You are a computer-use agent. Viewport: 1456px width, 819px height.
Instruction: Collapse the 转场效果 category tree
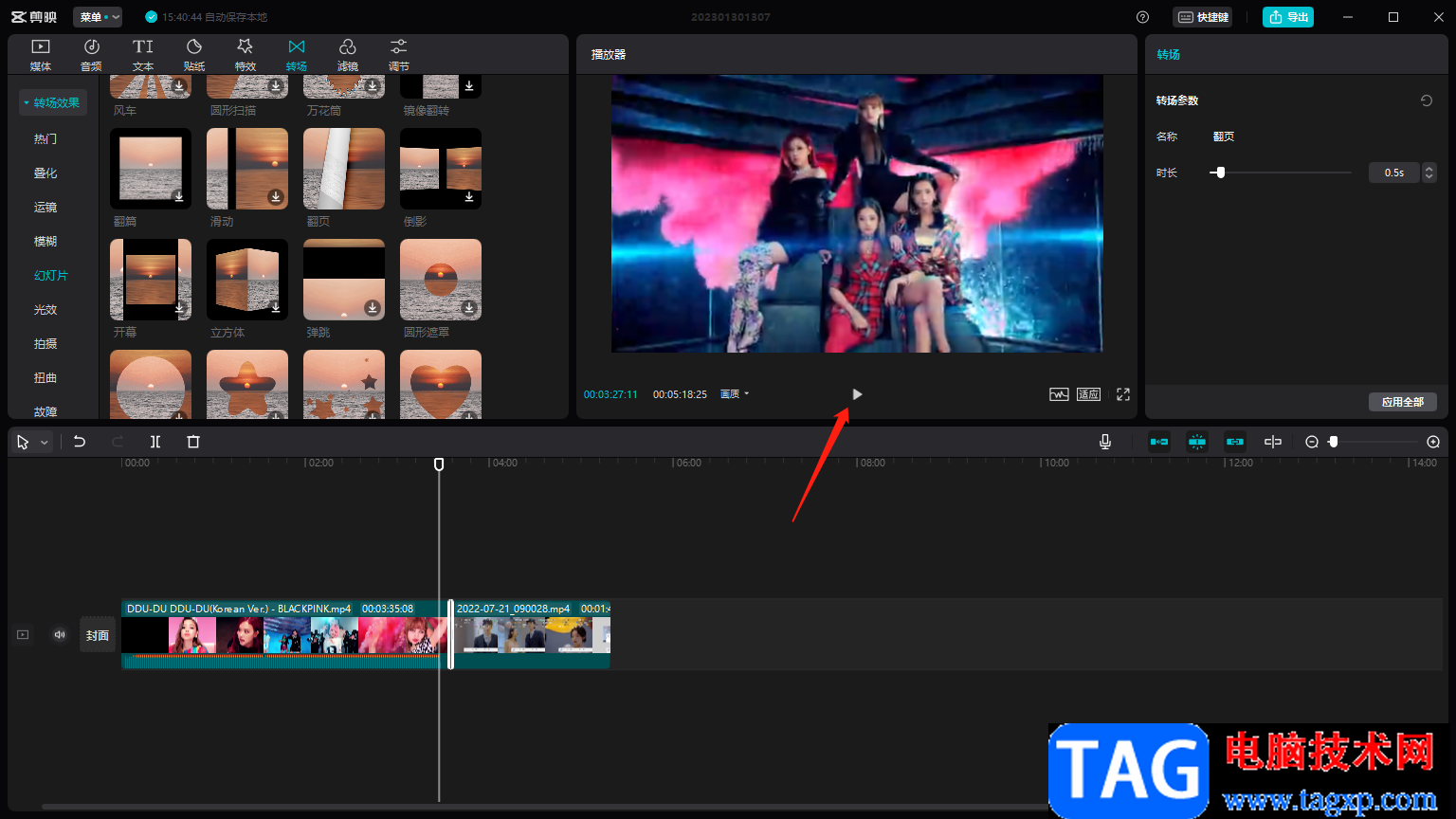point(27,102)
